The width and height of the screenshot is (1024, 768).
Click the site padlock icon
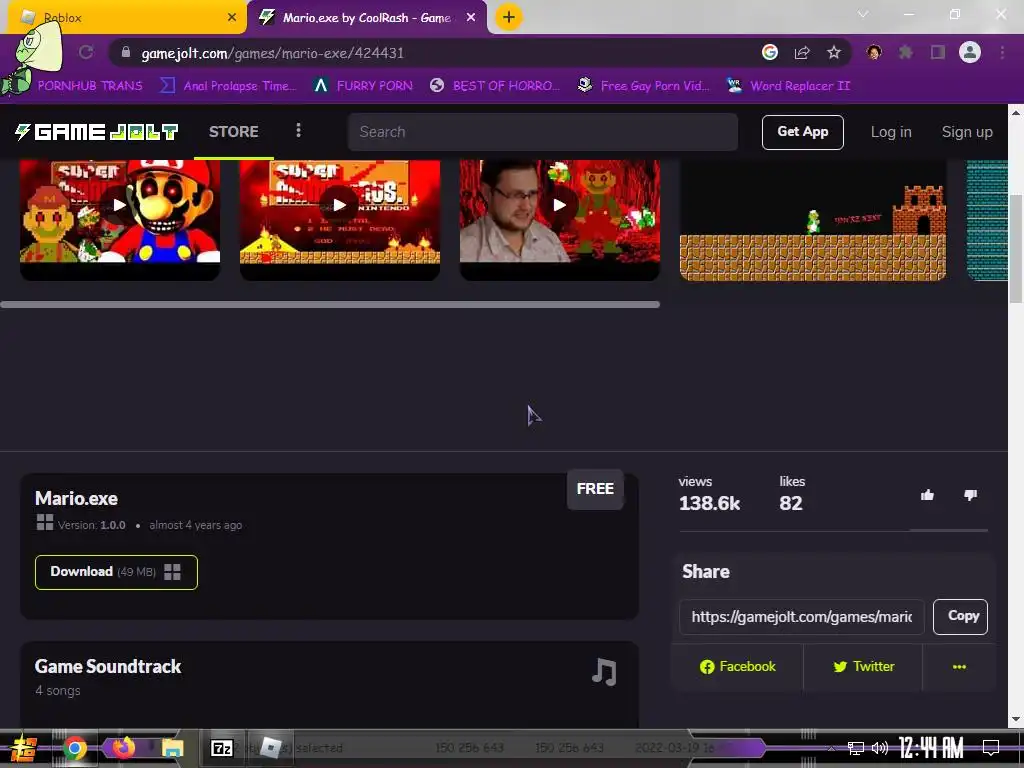[x=126, y=52]
